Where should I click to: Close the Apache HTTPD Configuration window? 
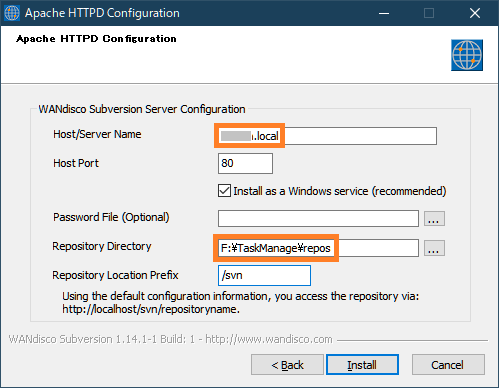475,13
